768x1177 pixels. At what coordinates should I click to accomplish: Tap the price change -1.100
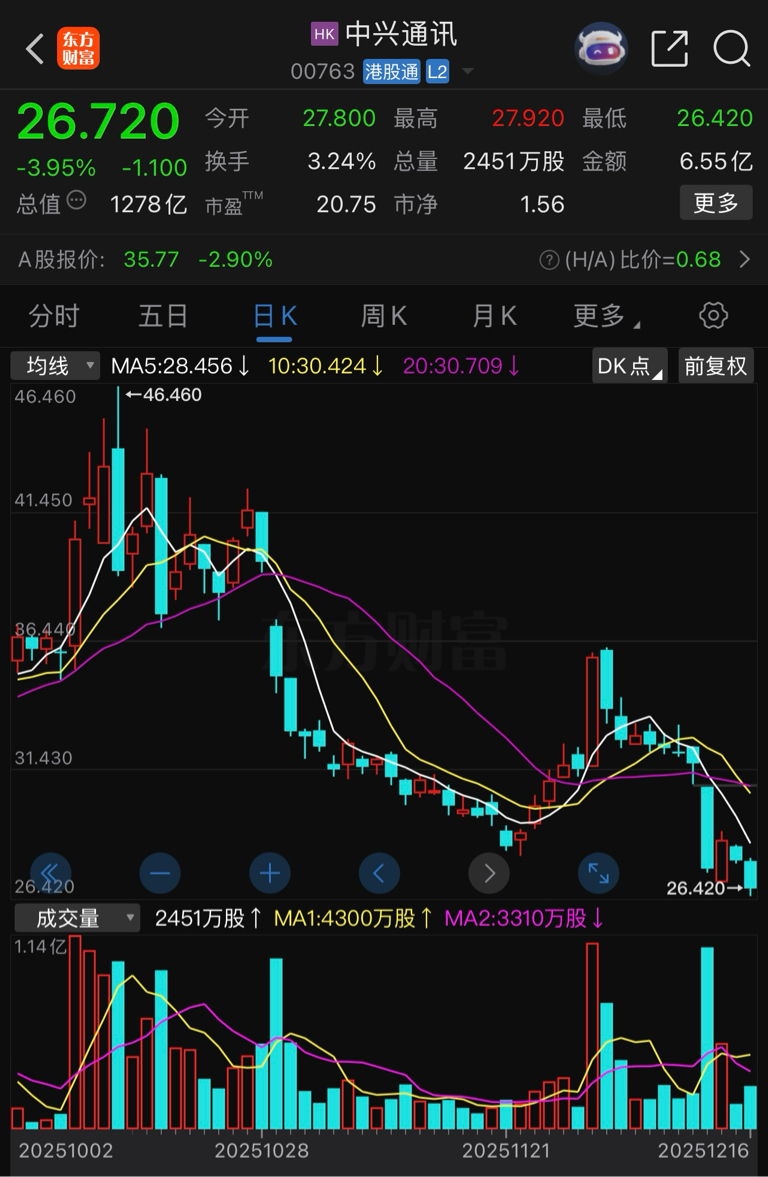pyautogui.click(x=155, y=167)
